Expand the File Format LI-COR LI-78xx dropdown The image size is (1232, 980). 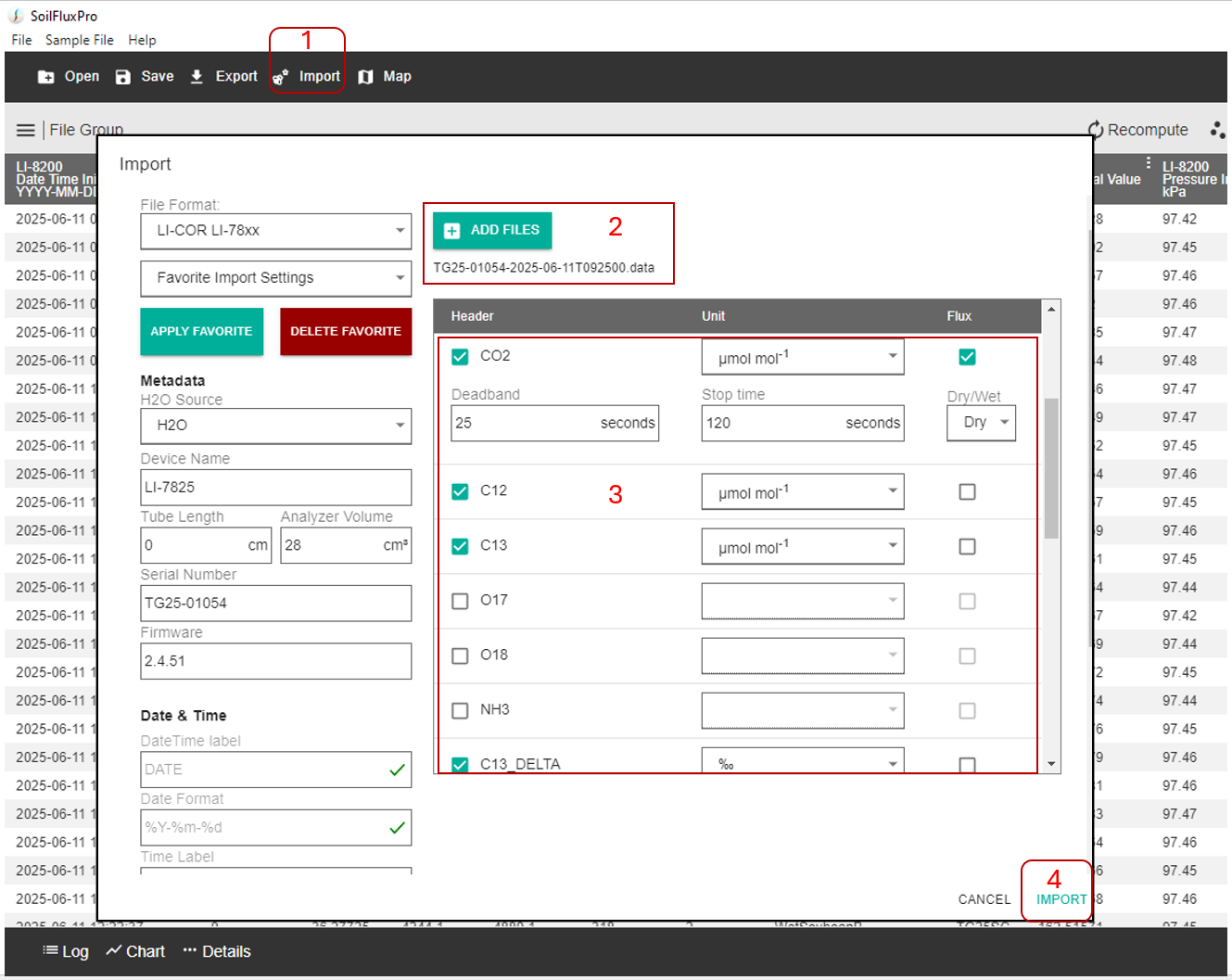[275, 231]
